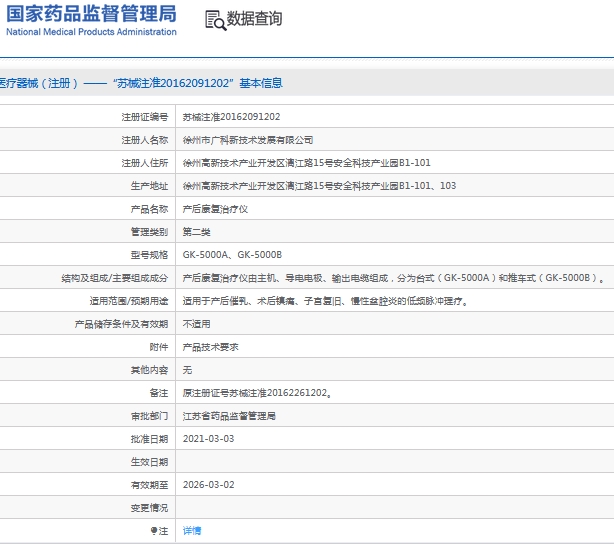Image resolution: width=614 pixels, height=551 pixels.
Task: Select model value GK-5000A、GK-5000B
Action: 232,255
